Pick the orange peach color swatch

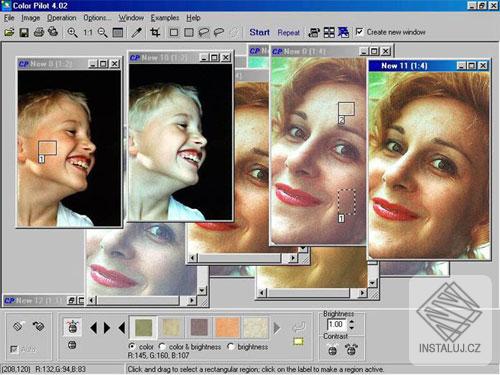coord(227,327)
